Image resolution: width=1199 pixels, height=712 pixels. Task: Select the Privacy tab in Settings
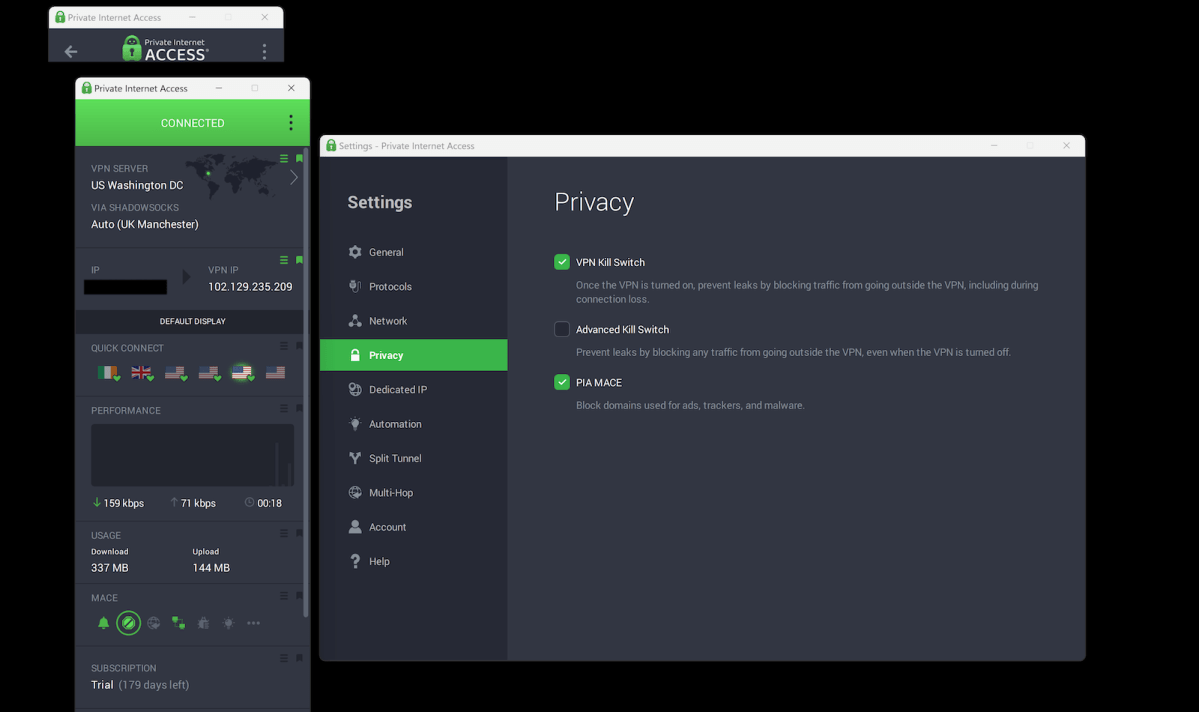(x=413, y=355)
